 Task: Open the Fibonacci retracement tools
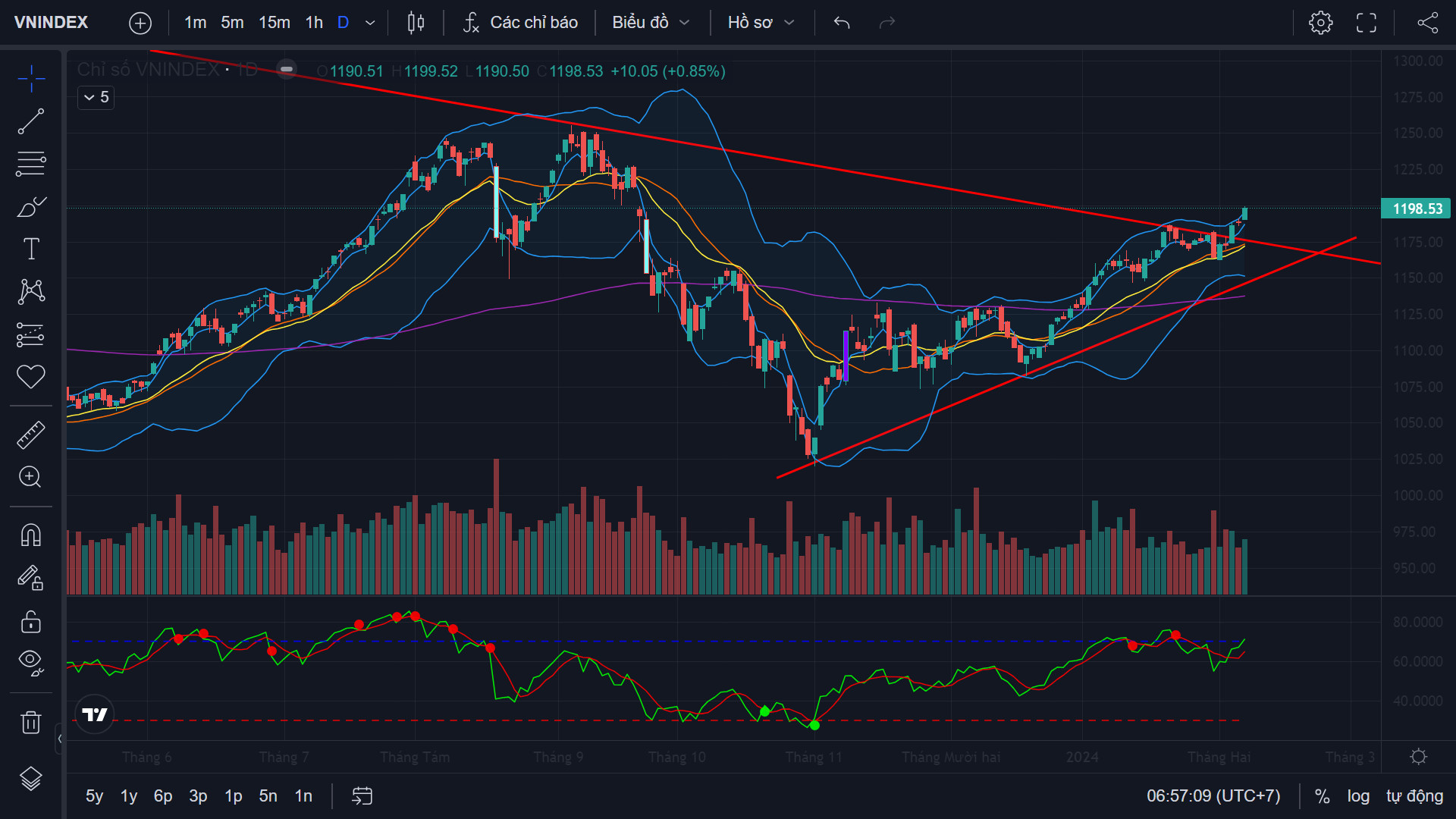pos(31,164)
